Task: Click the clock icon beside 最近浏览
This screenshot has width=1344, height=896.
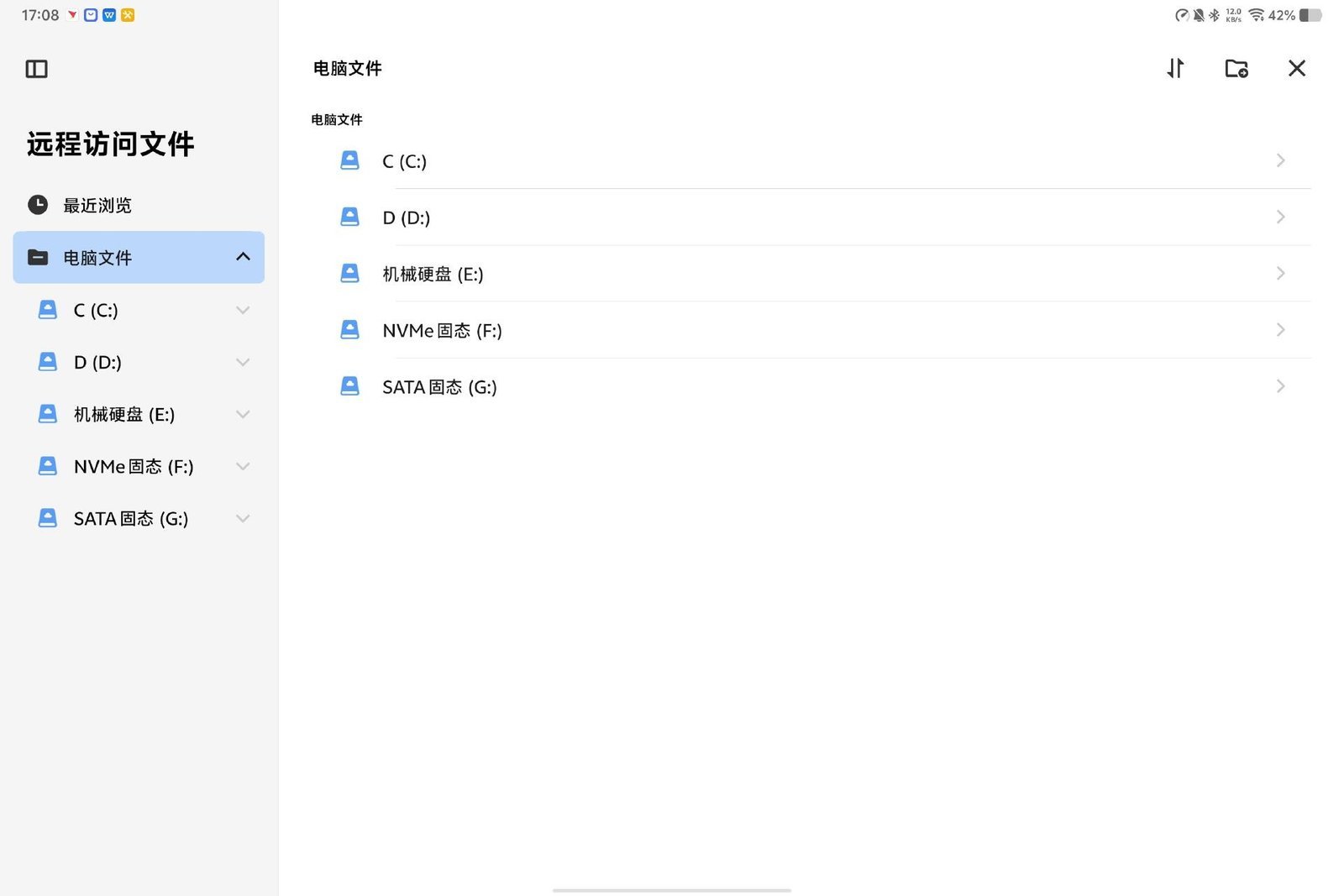Action: pos(38,205)
